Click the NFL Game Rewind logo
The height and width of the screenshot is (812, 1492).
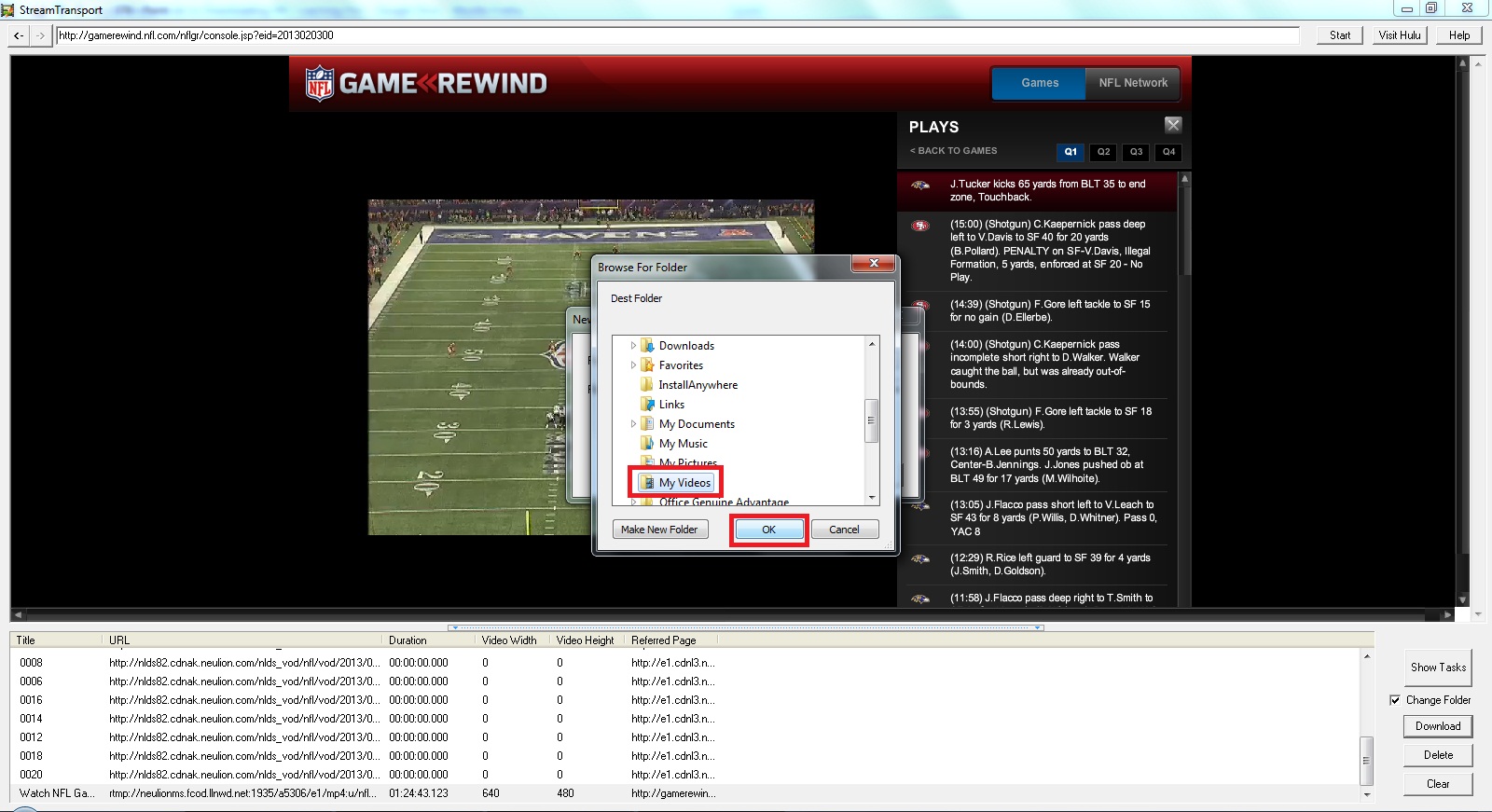click(x=426, y=83)
